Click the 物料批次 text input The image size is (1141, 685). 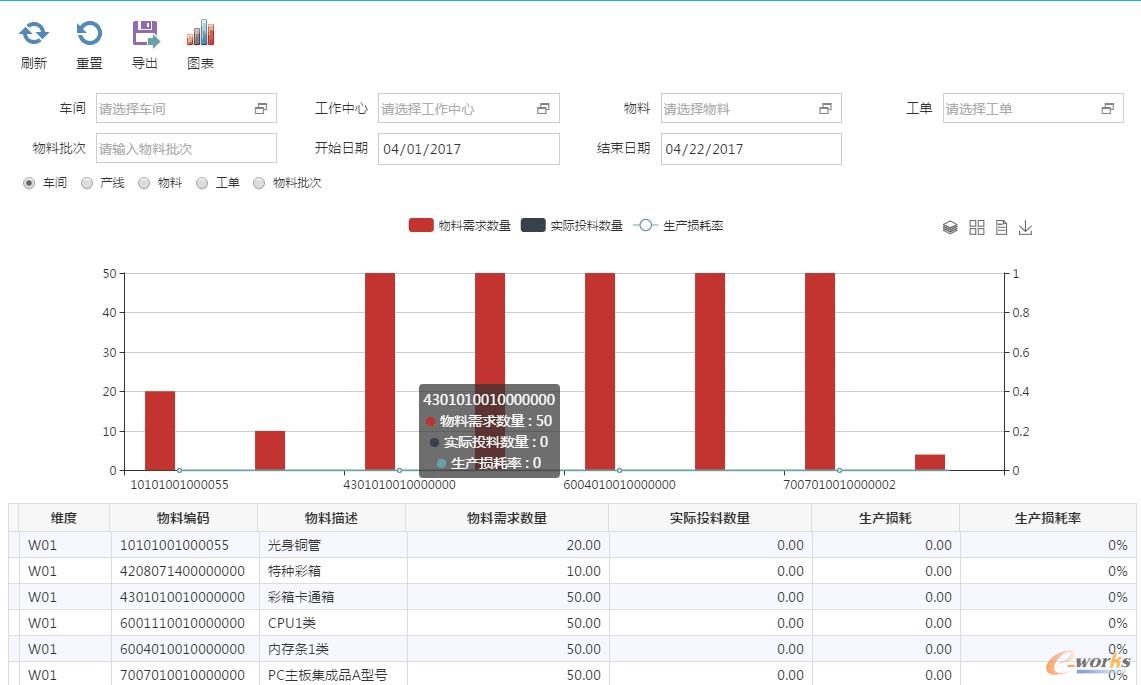click(185, 149)
